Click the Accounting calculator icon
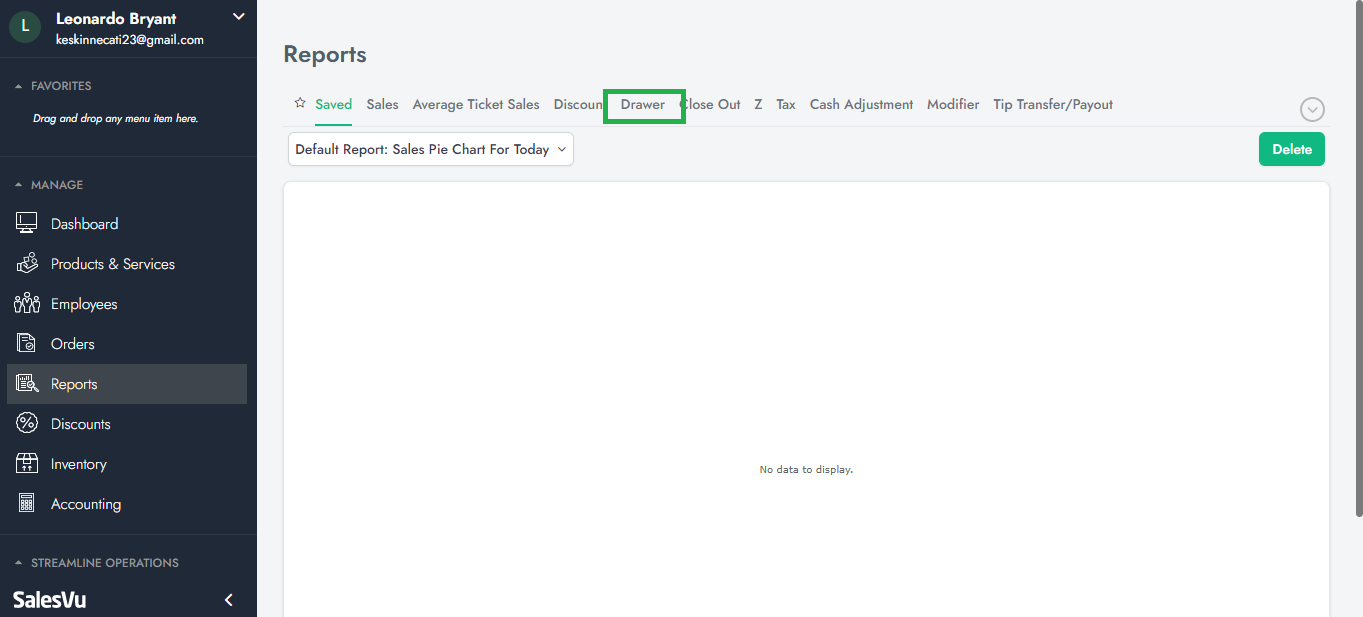 (27, 504)
